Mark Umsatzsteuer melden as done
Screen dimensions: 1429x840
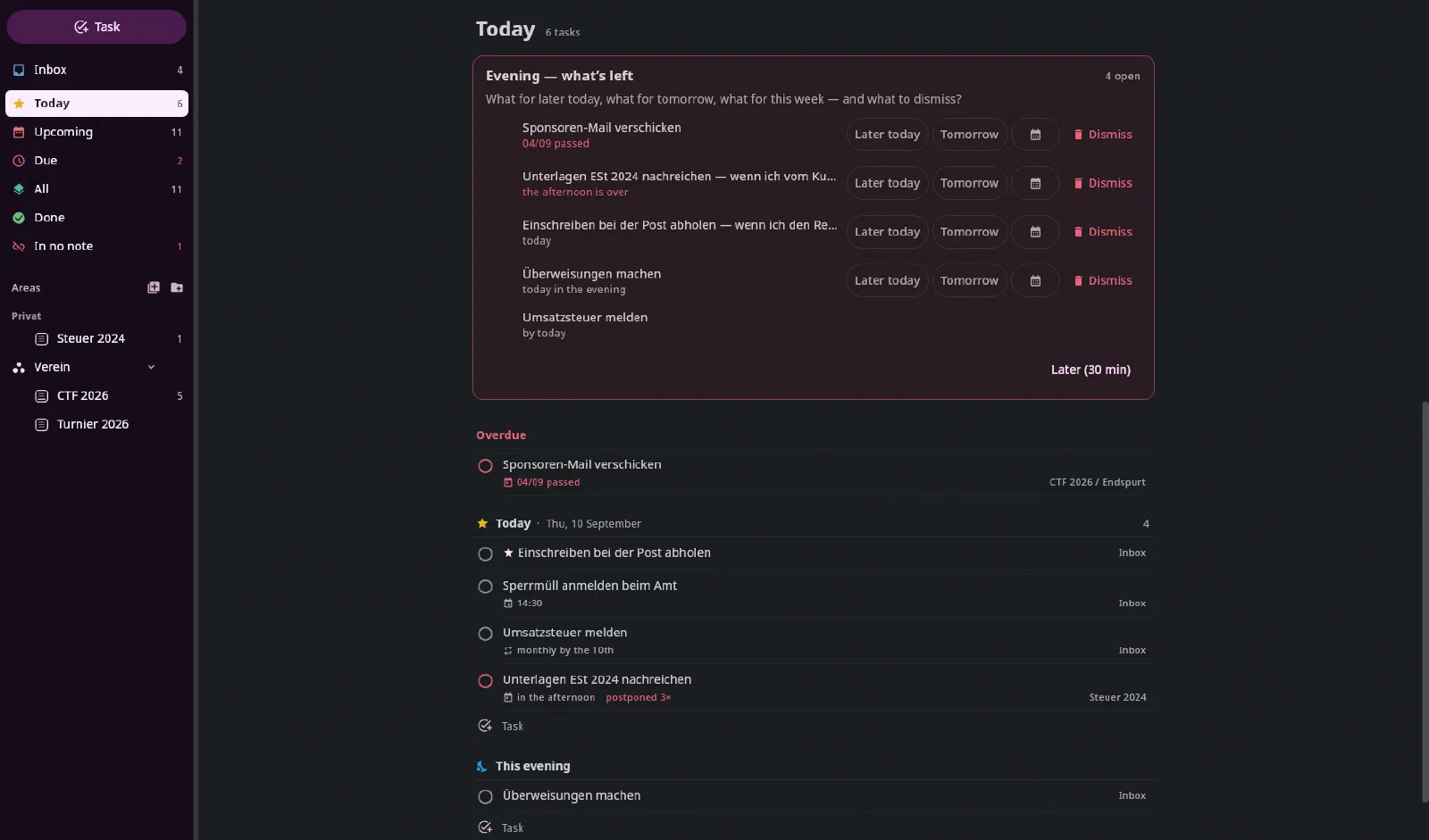(x=485, y=634)
